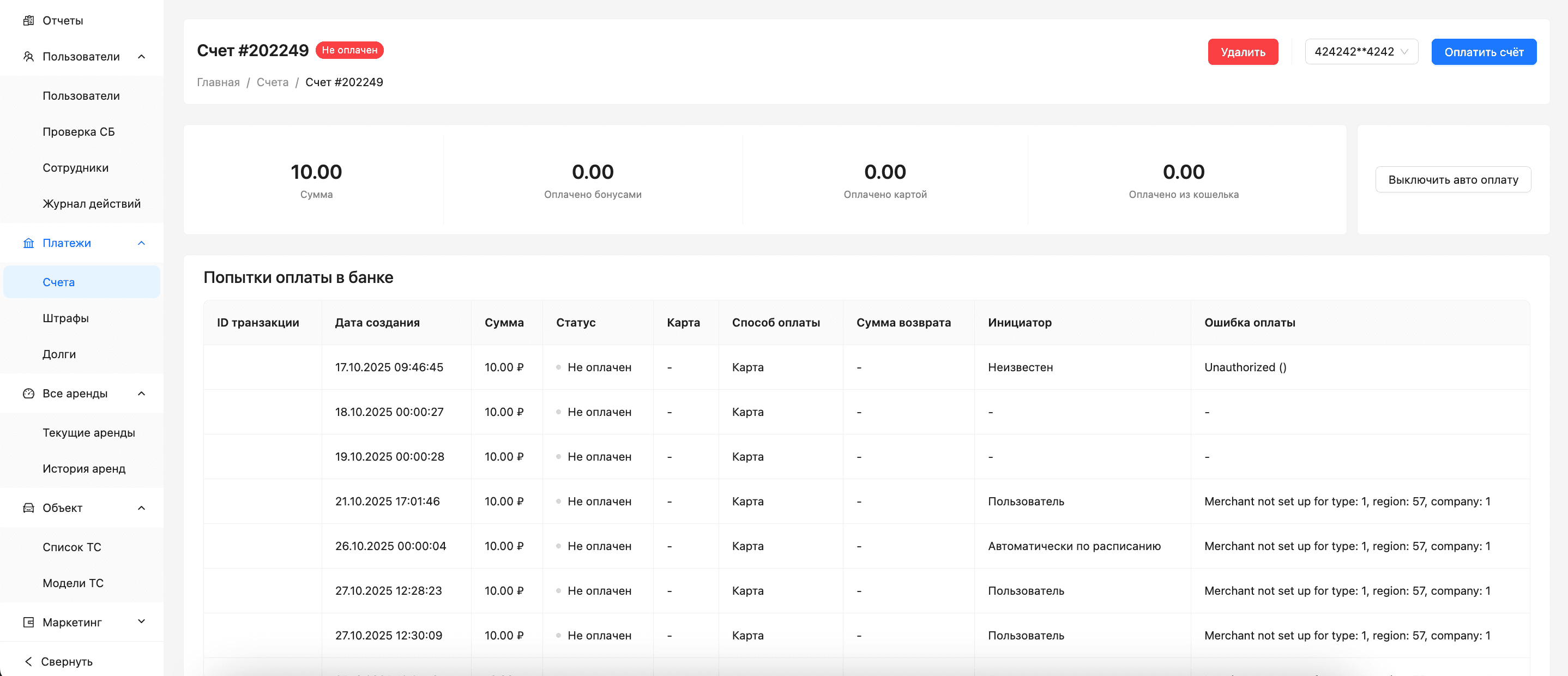Expand the Маркетинг menu chevron
Screen dimensions: 1568x676
coord(141,621)
